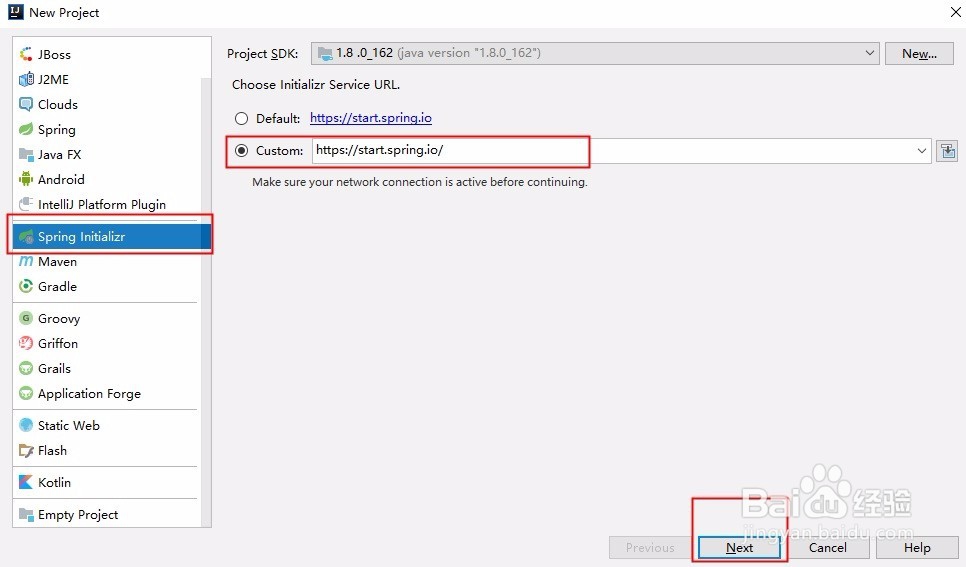Image resolution: width=966 pixels, height=567 pixels.
Task: Select the Flash label
Action: (52, 451)
